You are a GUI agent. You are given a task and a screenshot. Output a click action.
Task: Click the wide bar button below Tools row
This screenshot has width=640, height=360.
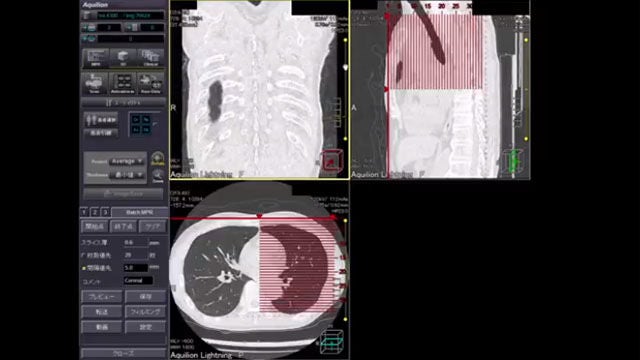pos(123,103)
